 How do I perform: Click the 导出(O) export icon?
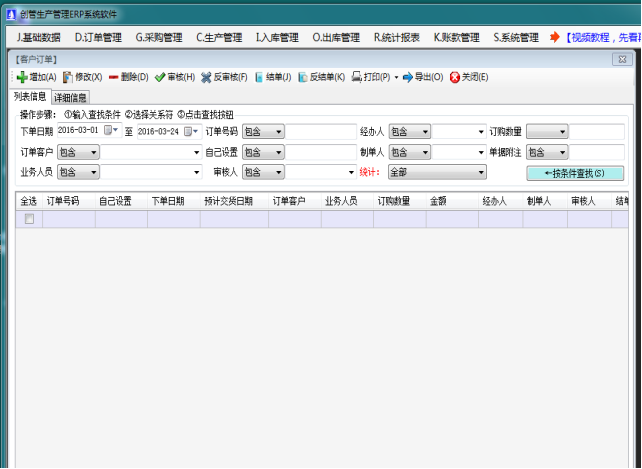(408, 77)
